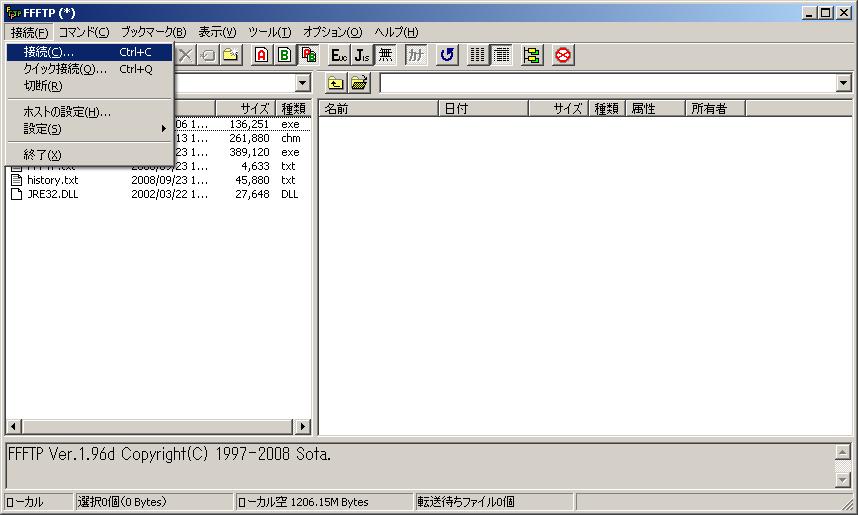
Task: Select history.txt in local list
Action: (53, 180)
